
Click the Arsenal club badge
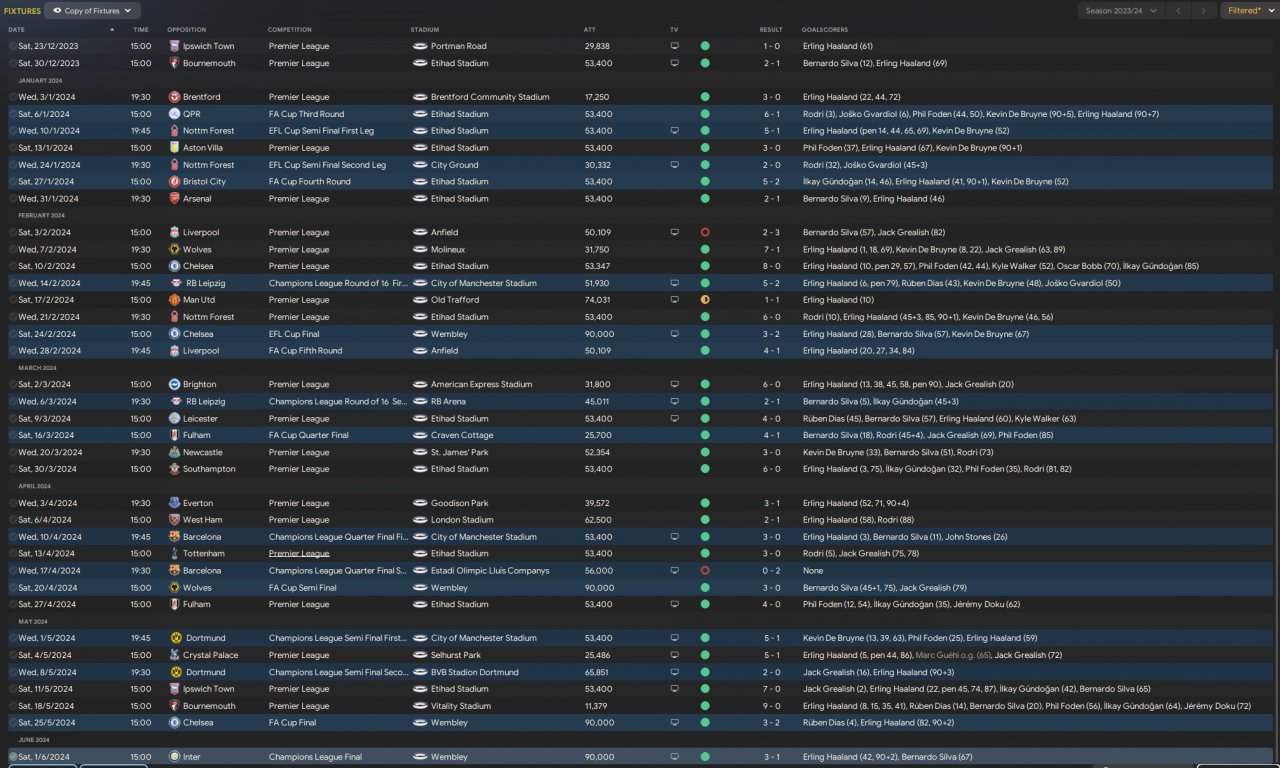[x=174, y=199]
